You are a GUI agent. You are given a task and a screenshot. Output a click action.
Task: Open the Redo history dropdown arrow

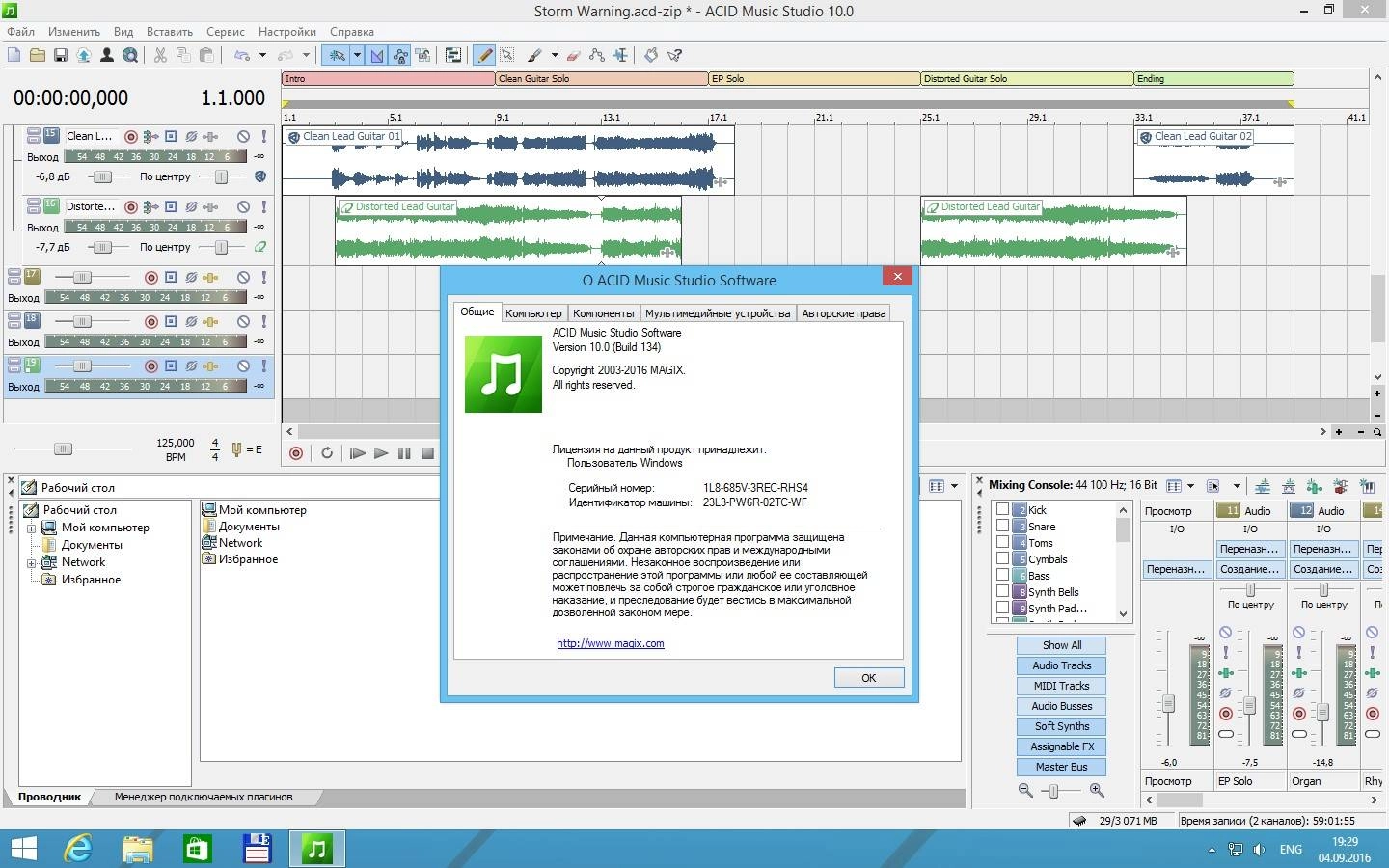click(306, 55)
